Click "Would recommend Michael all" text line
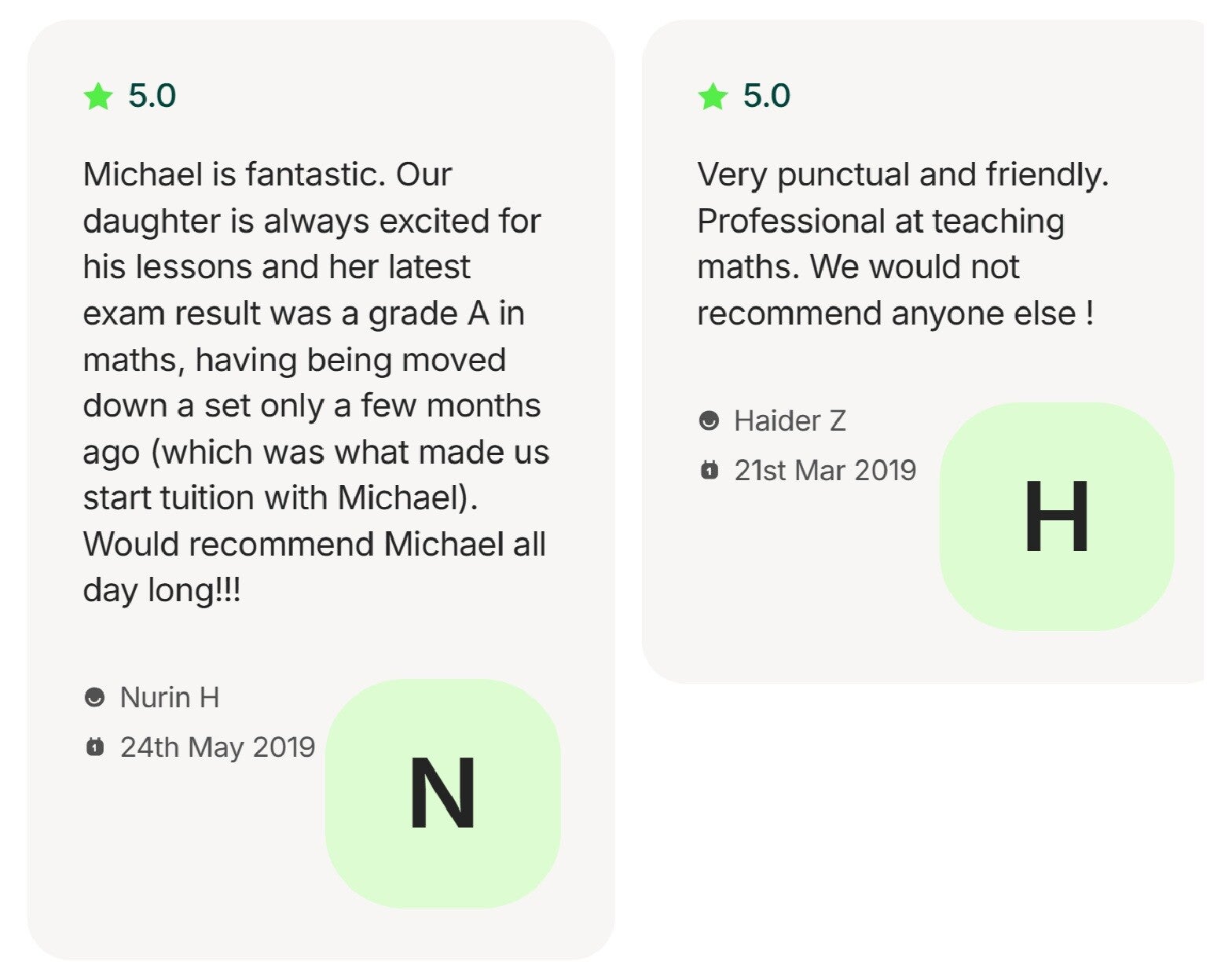Screen dimensions: 1225x980 click(314, 544)
